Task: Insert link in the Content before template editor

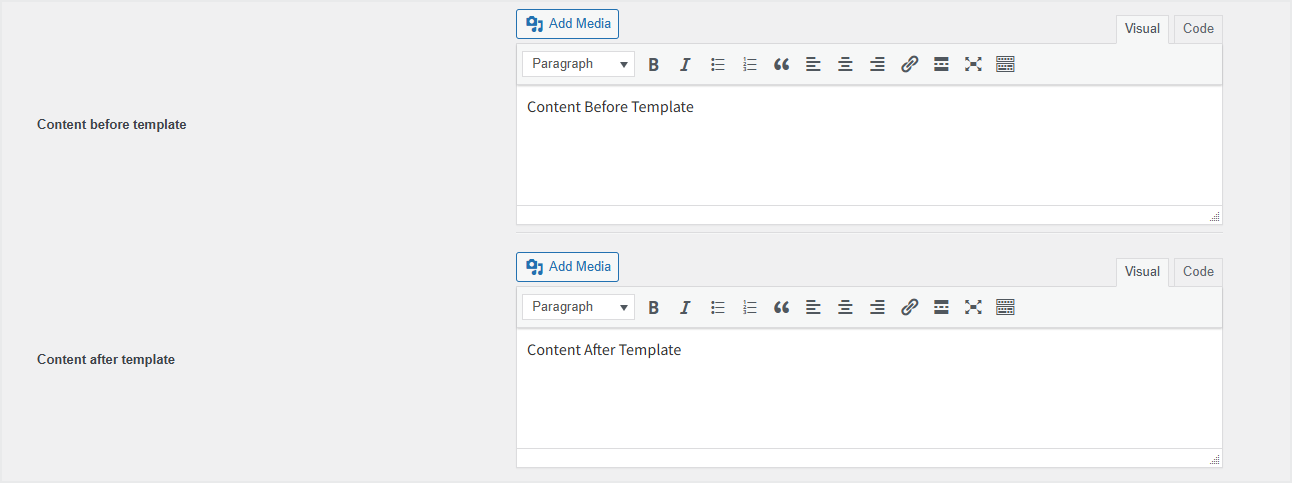Action: click(909, 64)
